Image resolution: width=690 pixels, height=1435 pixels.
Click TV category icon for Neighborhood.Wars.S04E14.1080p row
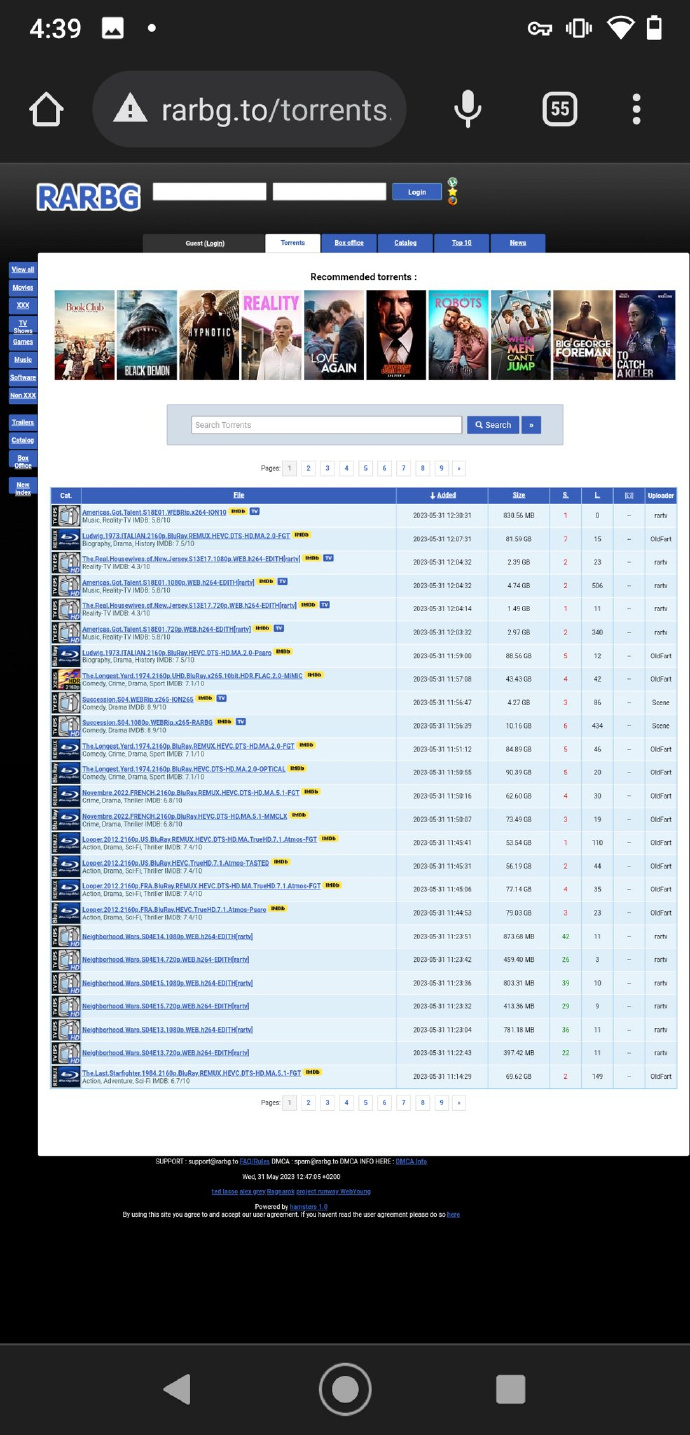[66, 936]
